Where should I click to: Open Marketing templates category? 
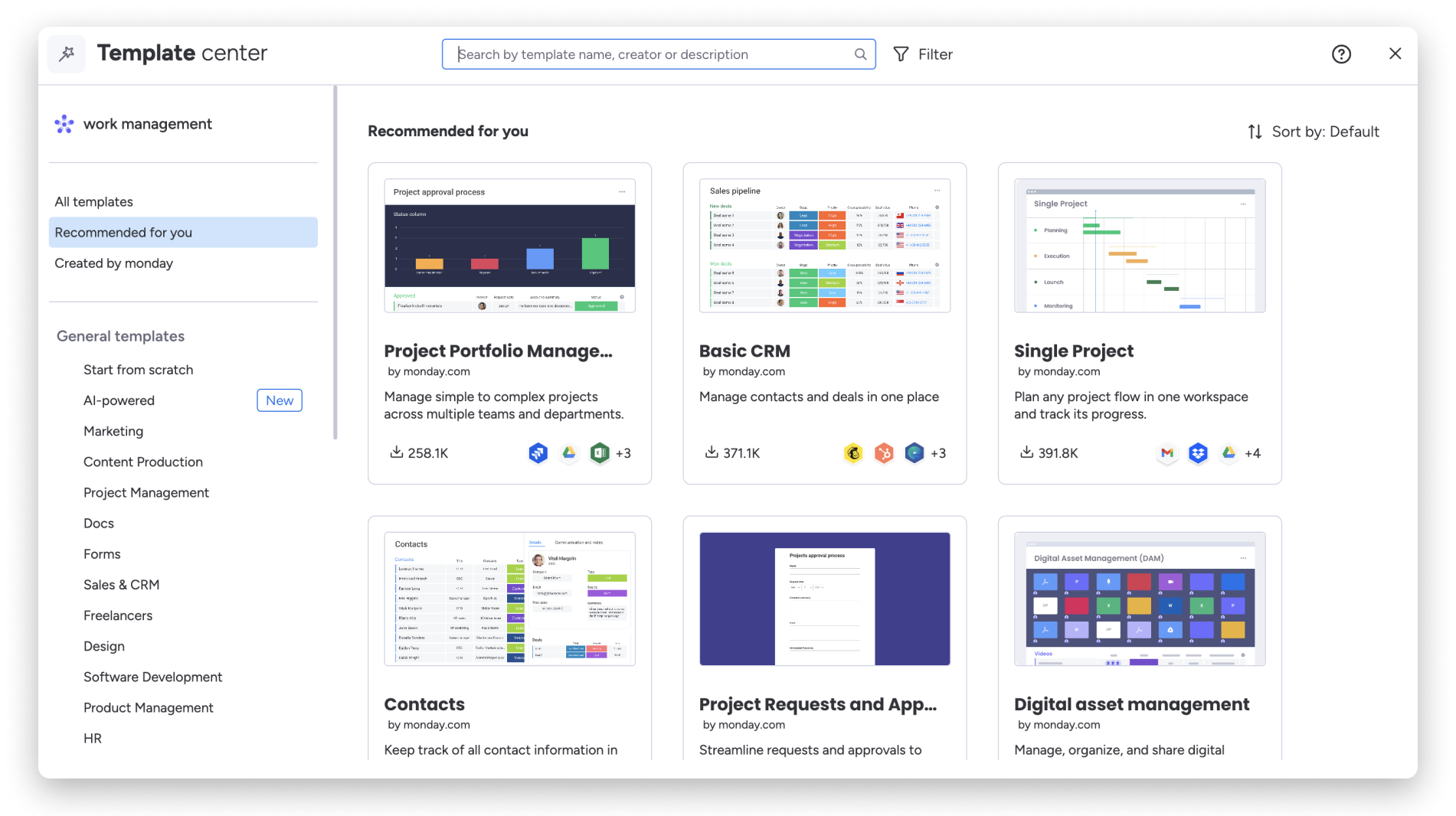(113, 431)
